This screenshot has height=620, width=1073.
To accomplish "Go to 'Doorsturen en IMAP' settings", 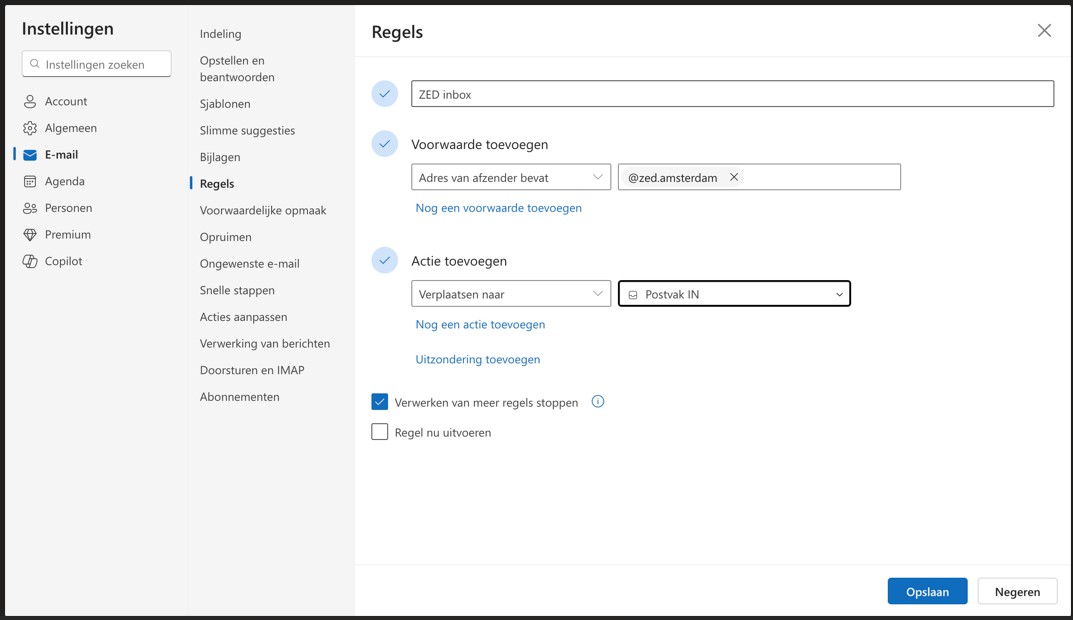I will pos(252,370).
